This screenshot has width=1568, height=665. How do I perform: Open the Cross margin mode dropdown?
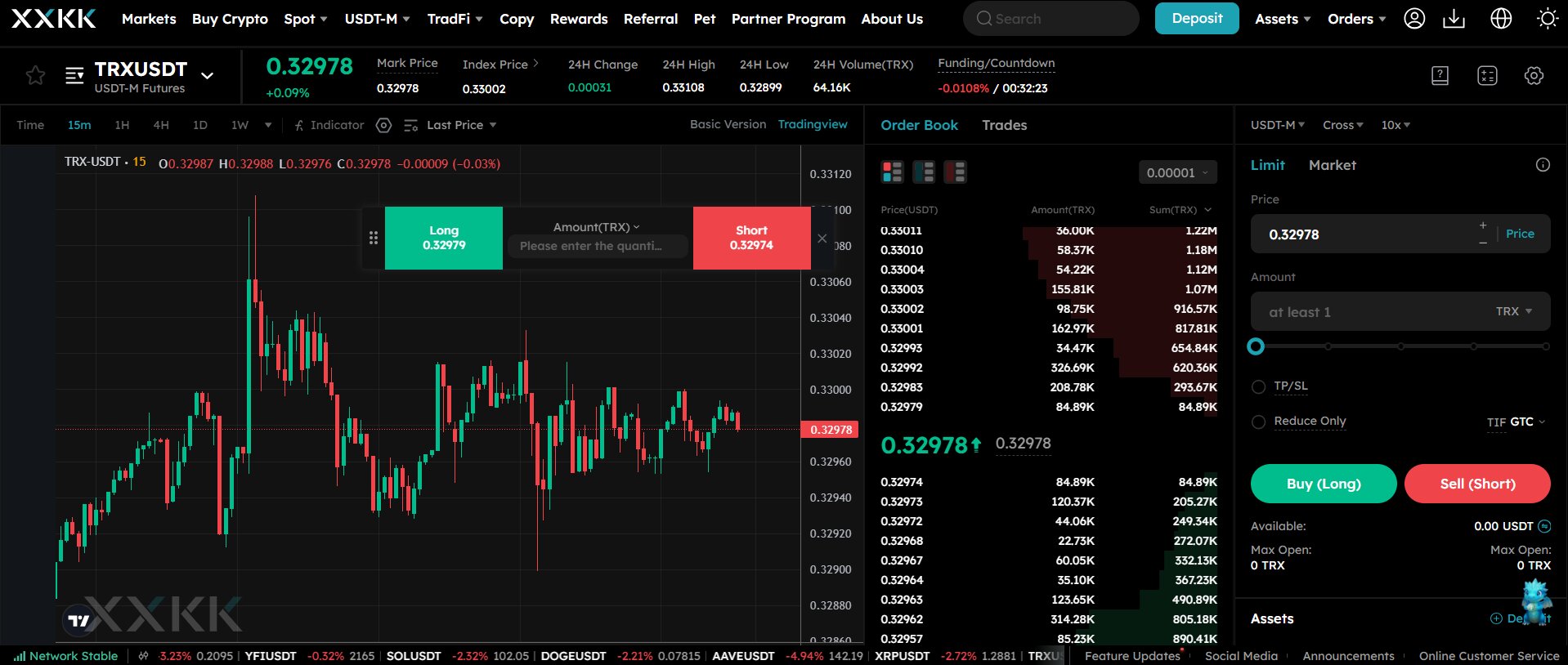coord(1342,125)
